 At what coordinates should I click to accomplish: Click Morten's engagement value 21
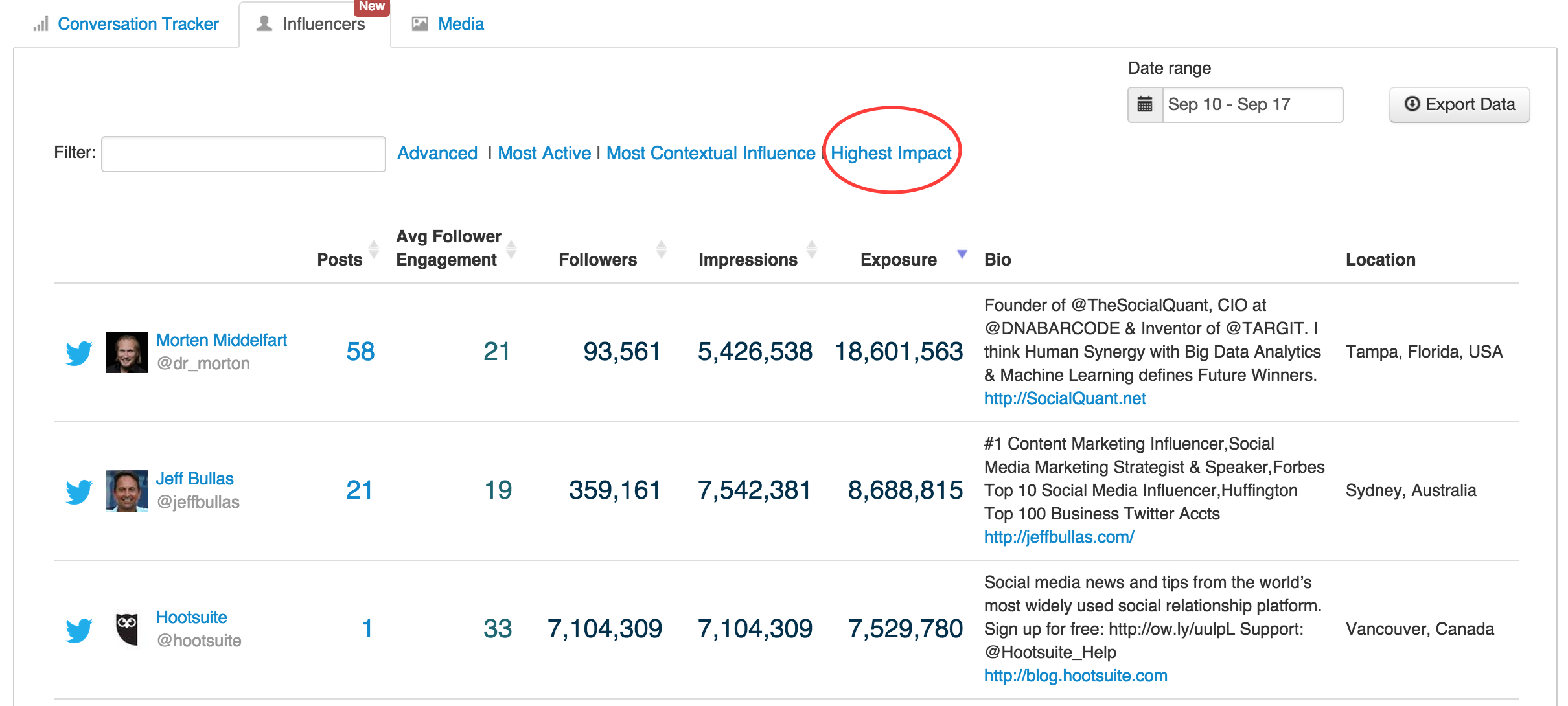tap(497, 352)
